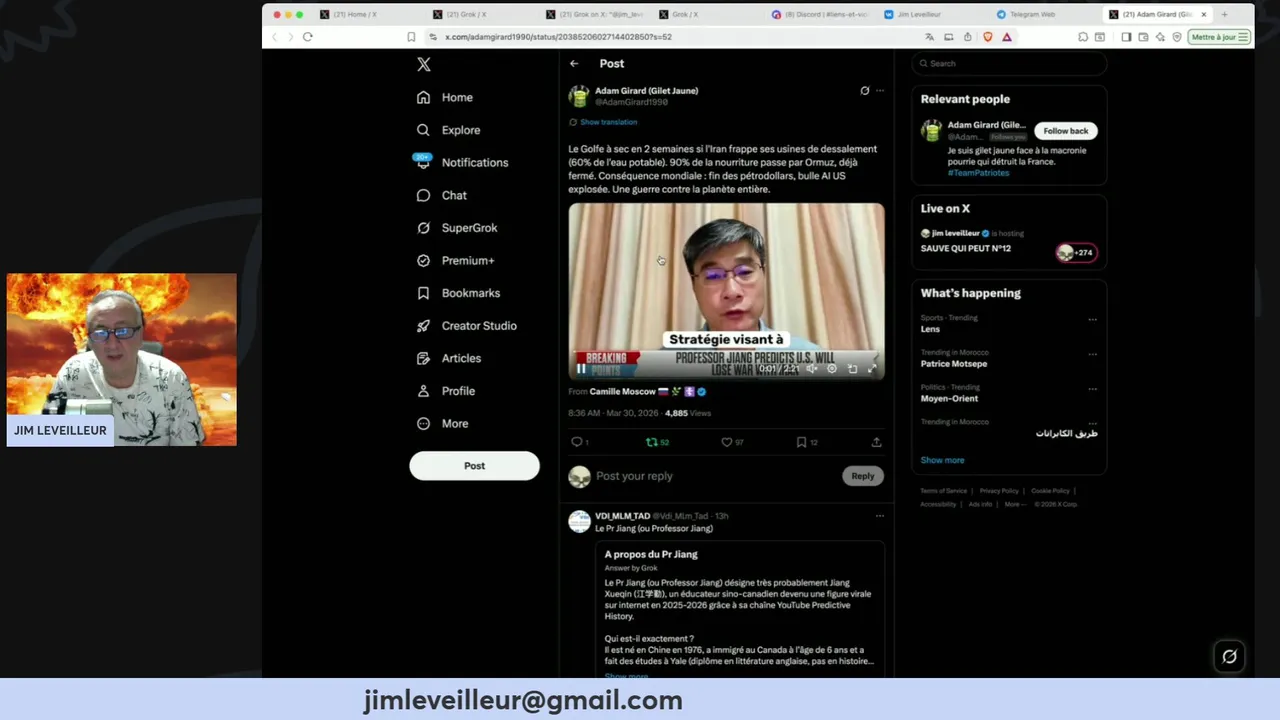Pause the video player
This screenshot has width=1280, height=720.
[581, 368]
